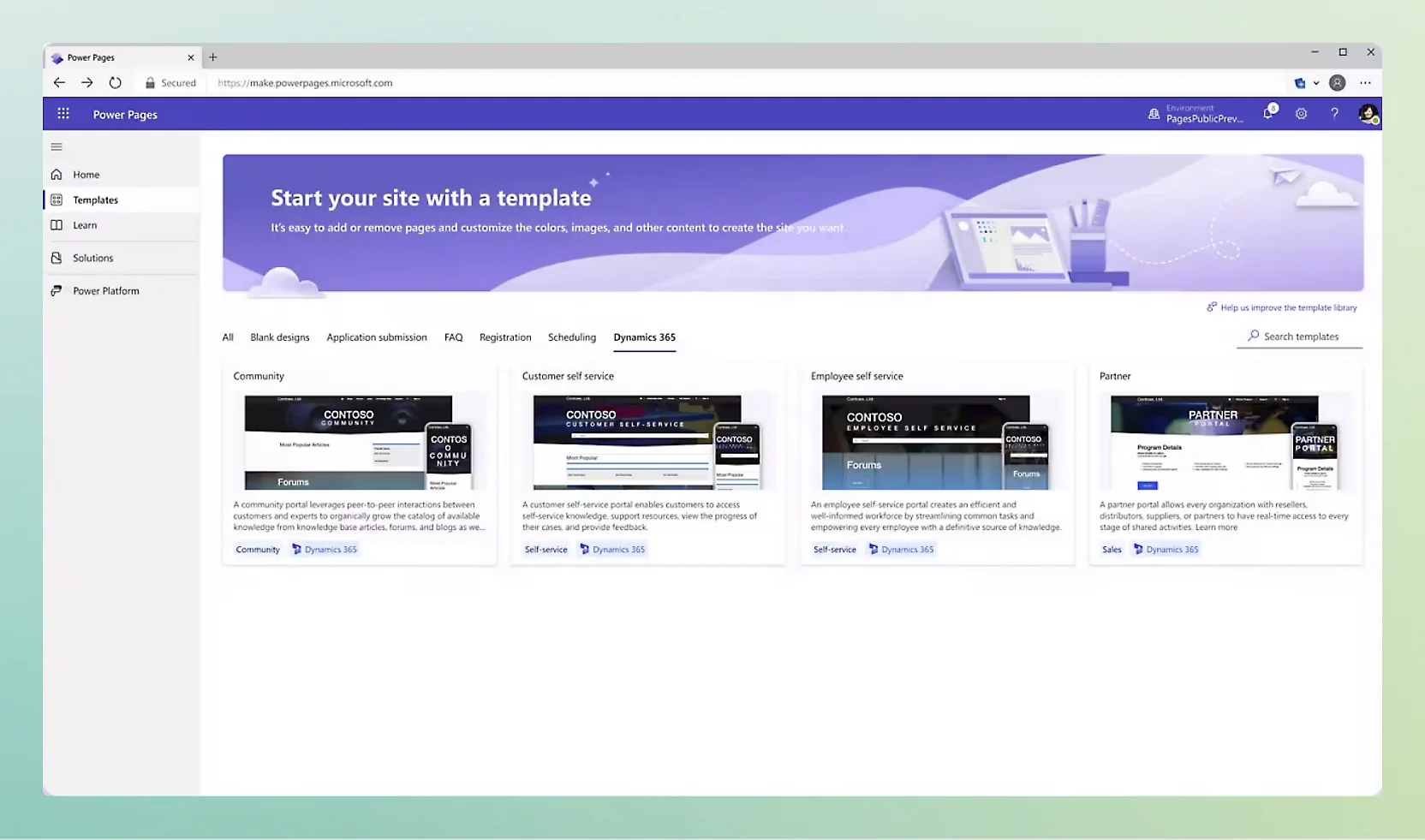Click the Secured lock icon

[150, 83]
